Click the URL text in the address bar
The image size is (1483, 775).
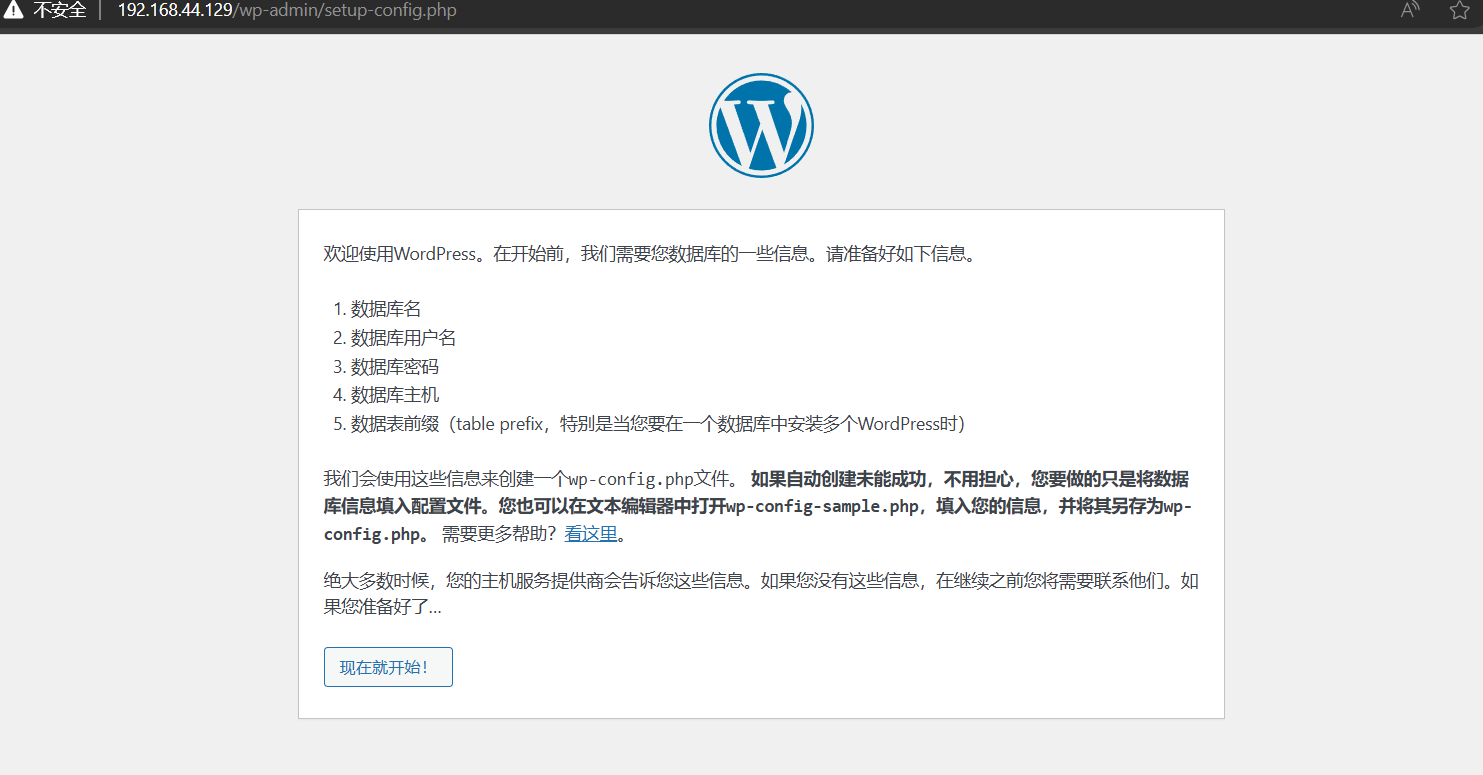287,11
